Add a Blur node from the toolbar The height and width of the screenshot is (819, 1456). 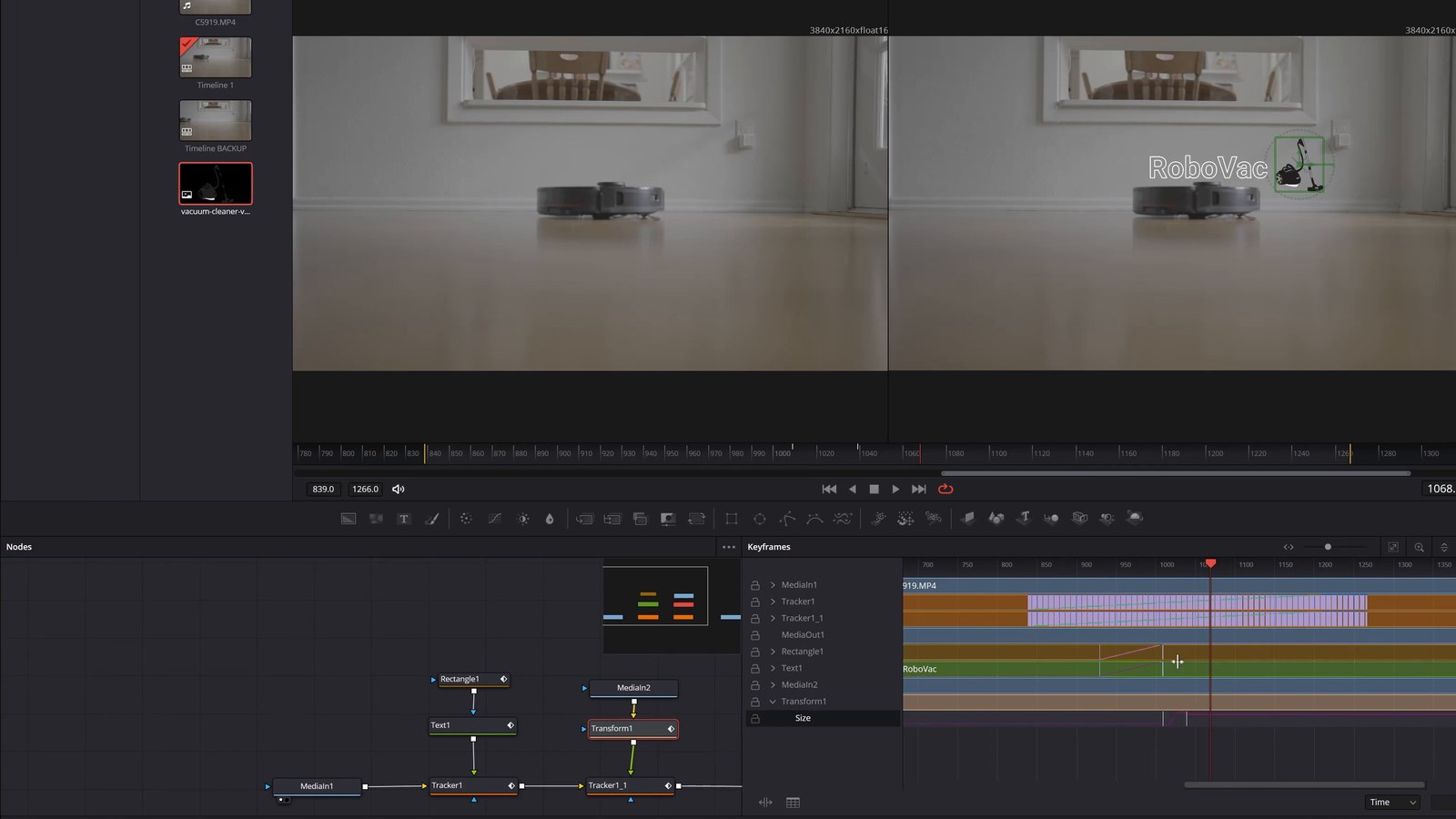point(550,519)
